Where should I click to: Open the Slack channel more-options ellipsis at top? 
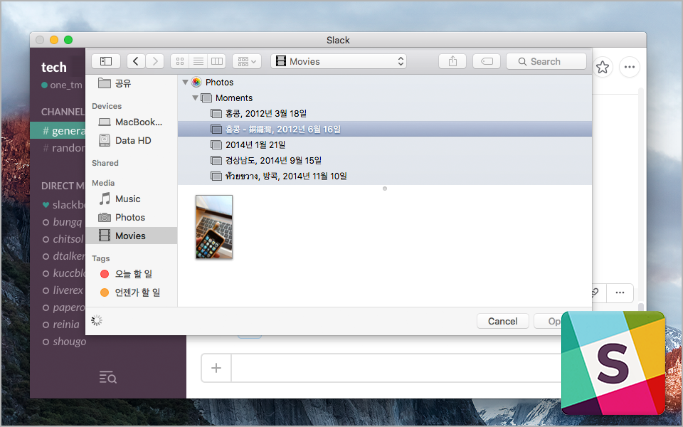(x=629, y=67)
